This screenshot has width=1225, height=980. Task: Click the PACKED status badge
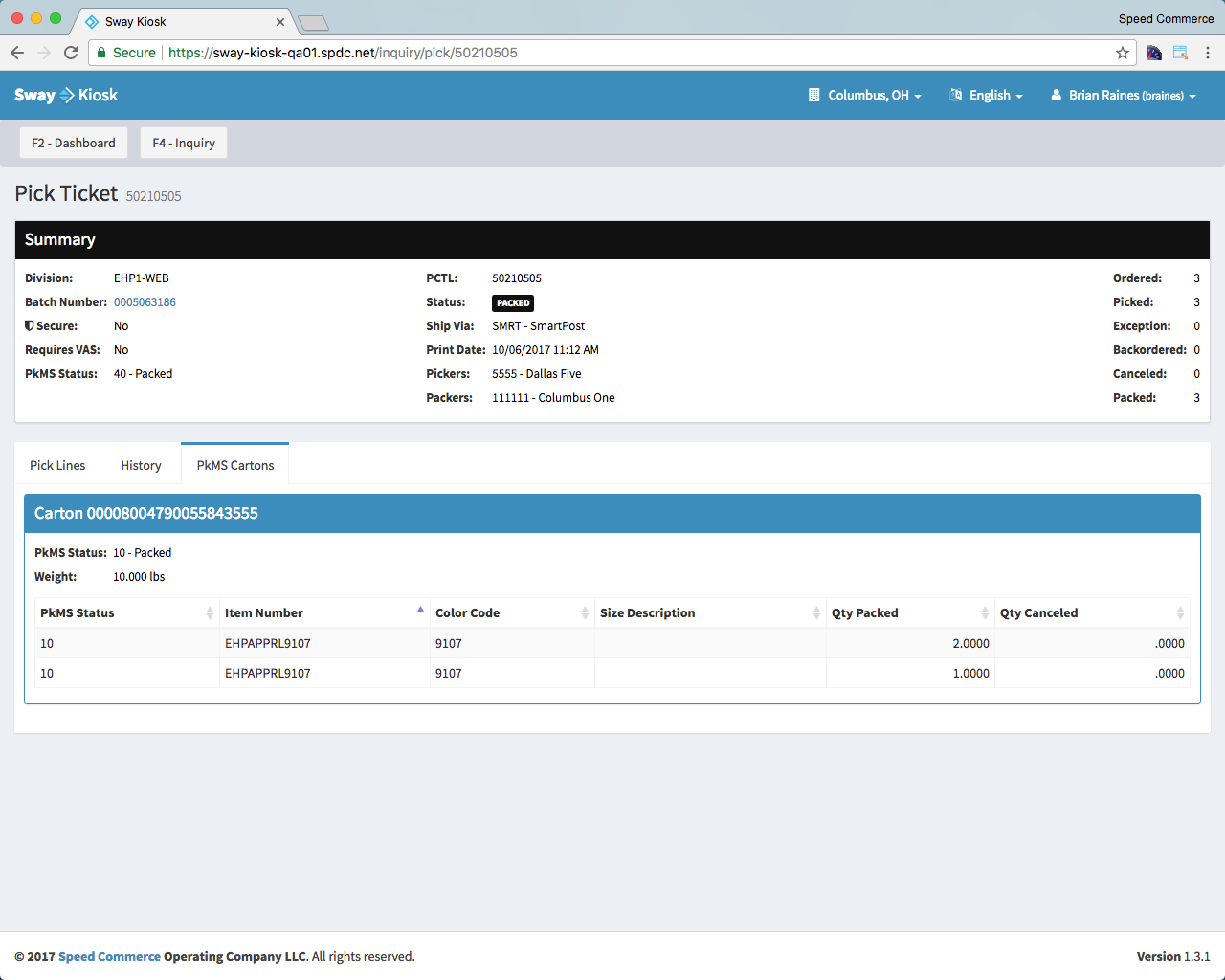click(513, 302)
